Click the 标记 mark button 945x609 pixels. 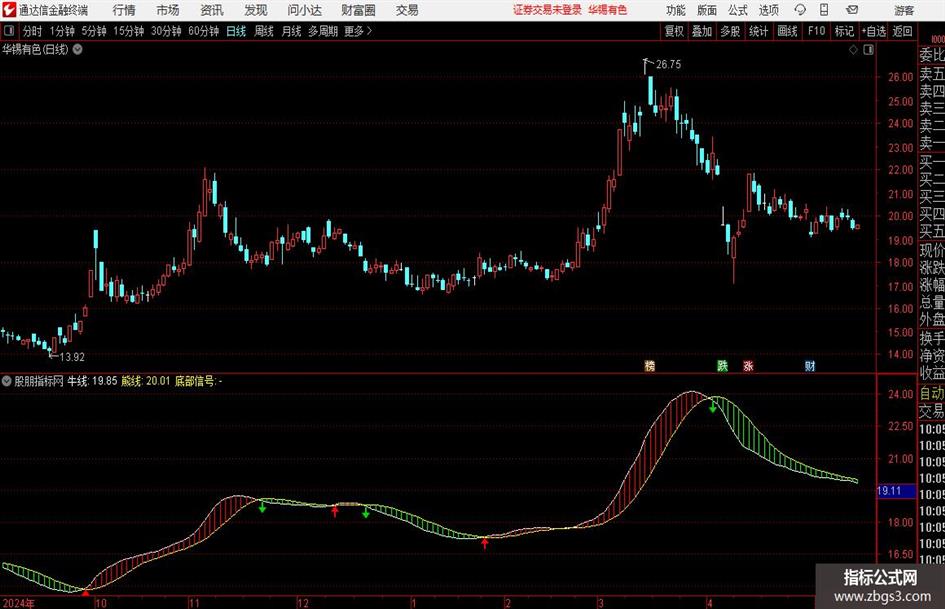[x=844, y=31]
